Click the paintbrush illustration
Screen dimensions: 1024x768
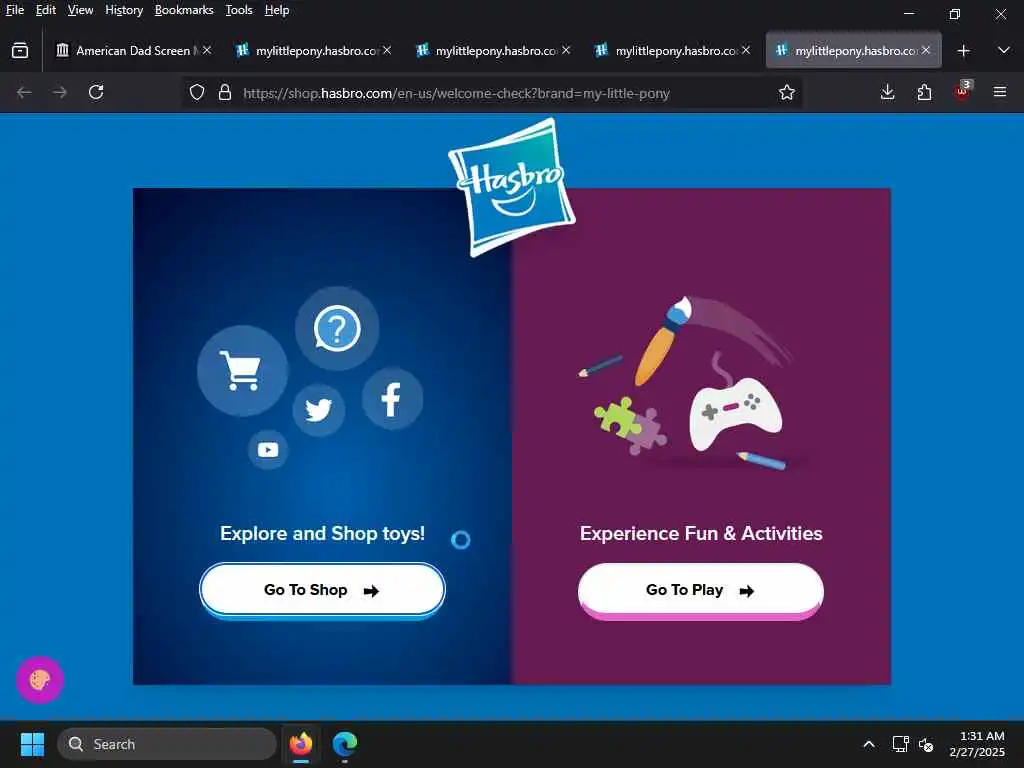(x=662, y=340)
